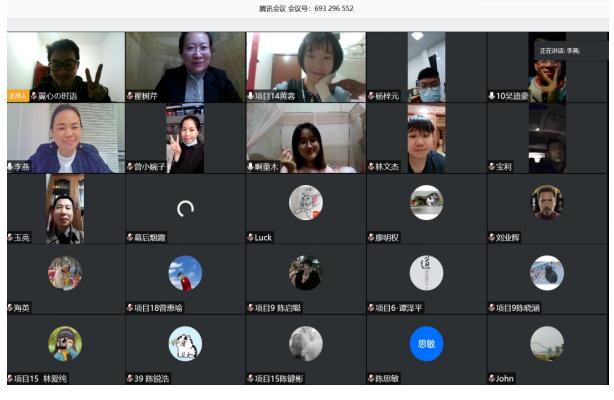Click the loading spinner in 幕后烟霞's tile
This screenshot has width=614, height=400.
185,208
